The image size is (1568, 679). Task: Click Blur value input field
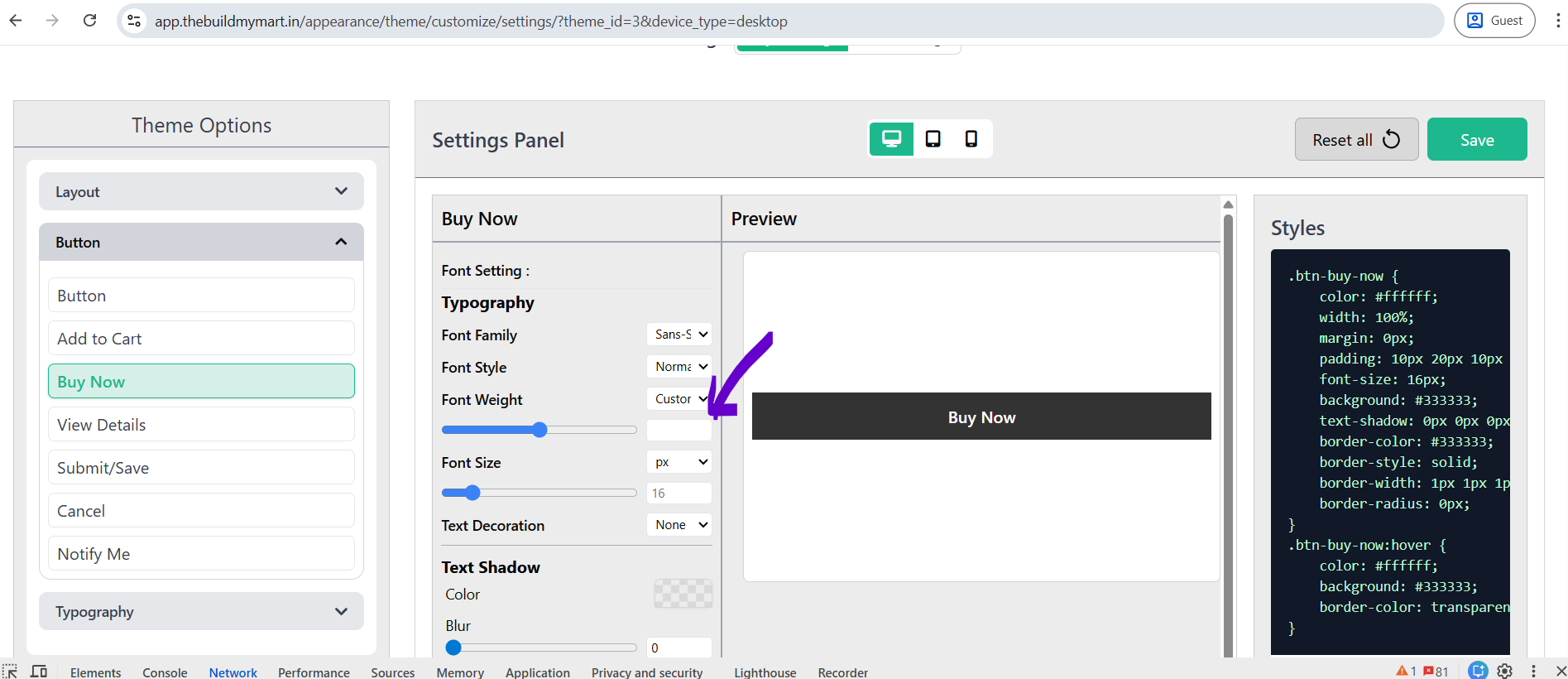click(x=679, y=648)
